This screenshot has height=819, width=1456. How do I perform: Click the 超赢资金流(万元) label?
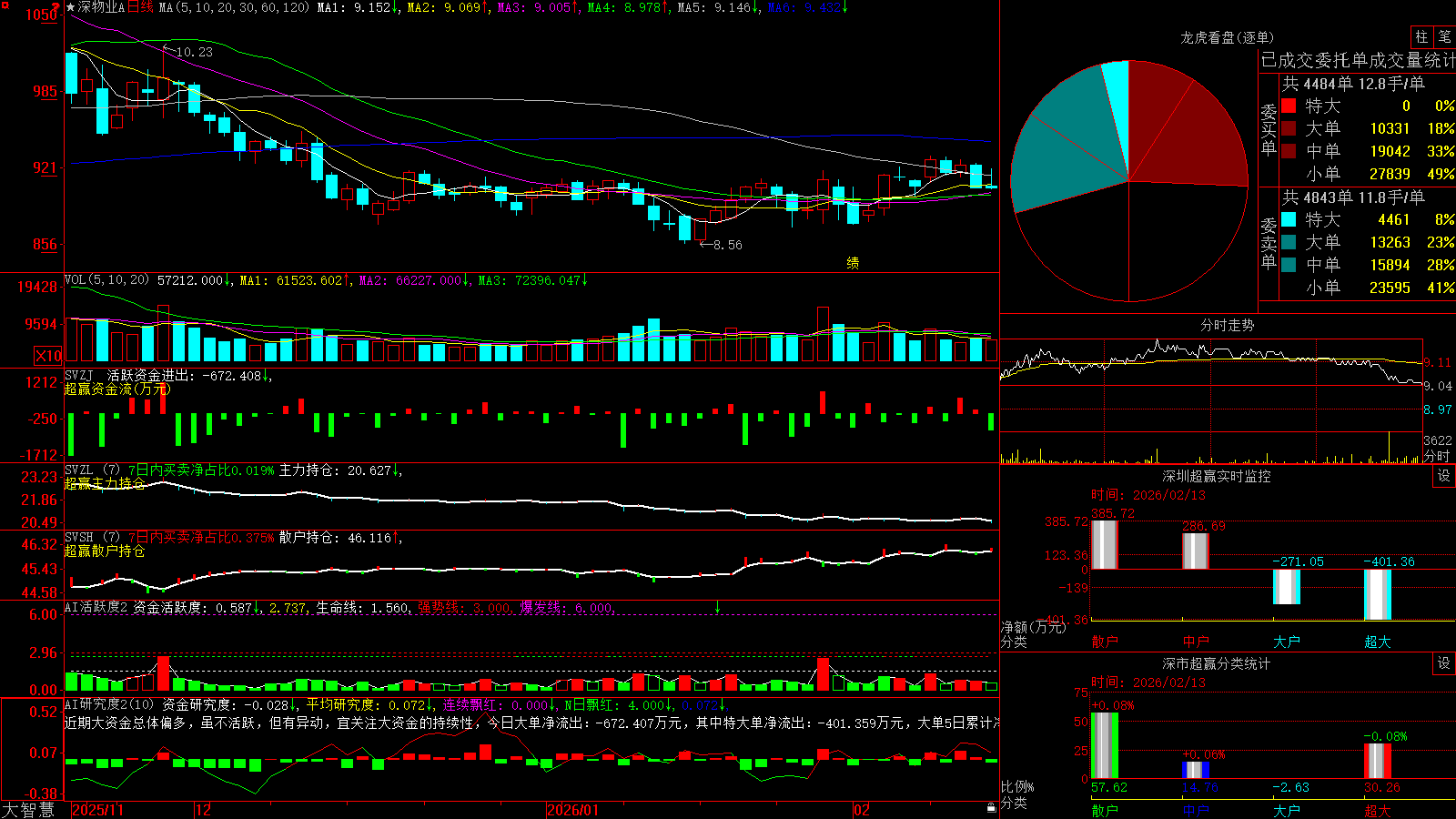click(x=117, y=389)
